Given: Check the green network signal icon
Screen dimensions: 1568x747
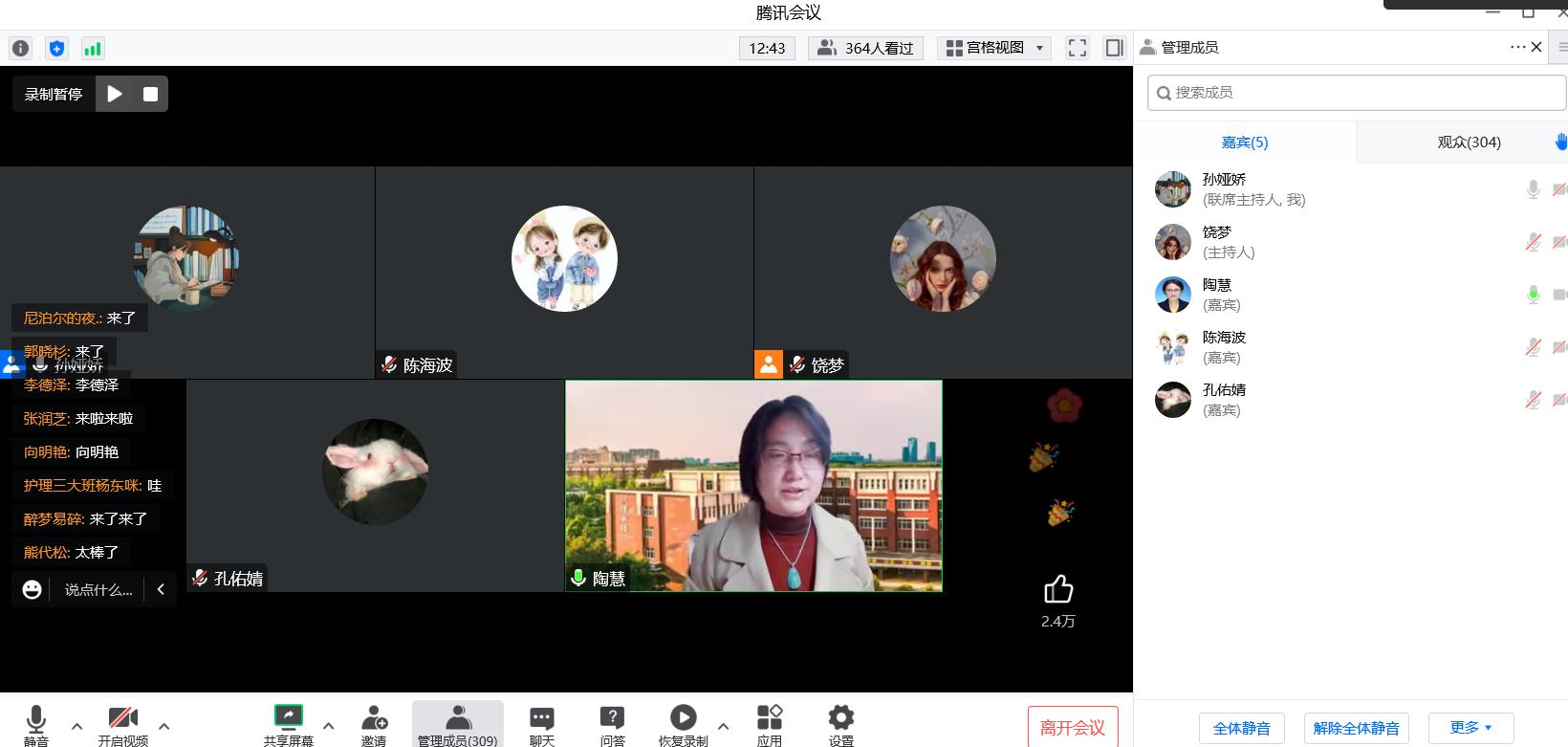Looking at the screenshot, I should coord(93,48).
